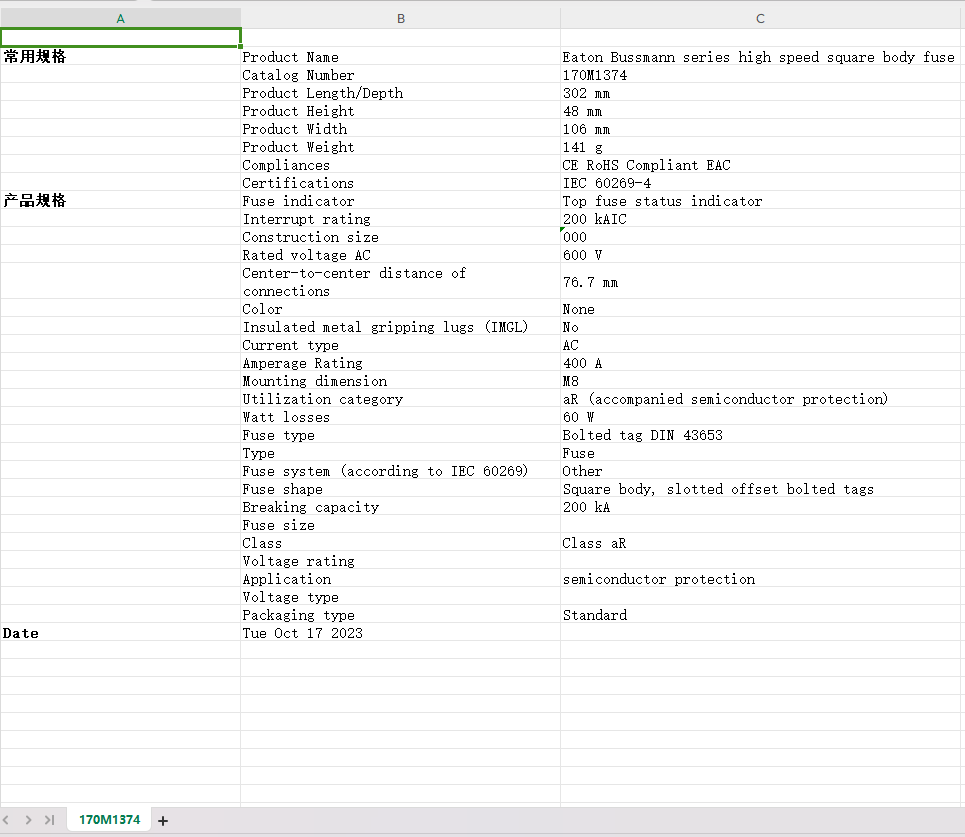Select the '400 A' value cell
This screenshot has width=965, height=837.
760,362
